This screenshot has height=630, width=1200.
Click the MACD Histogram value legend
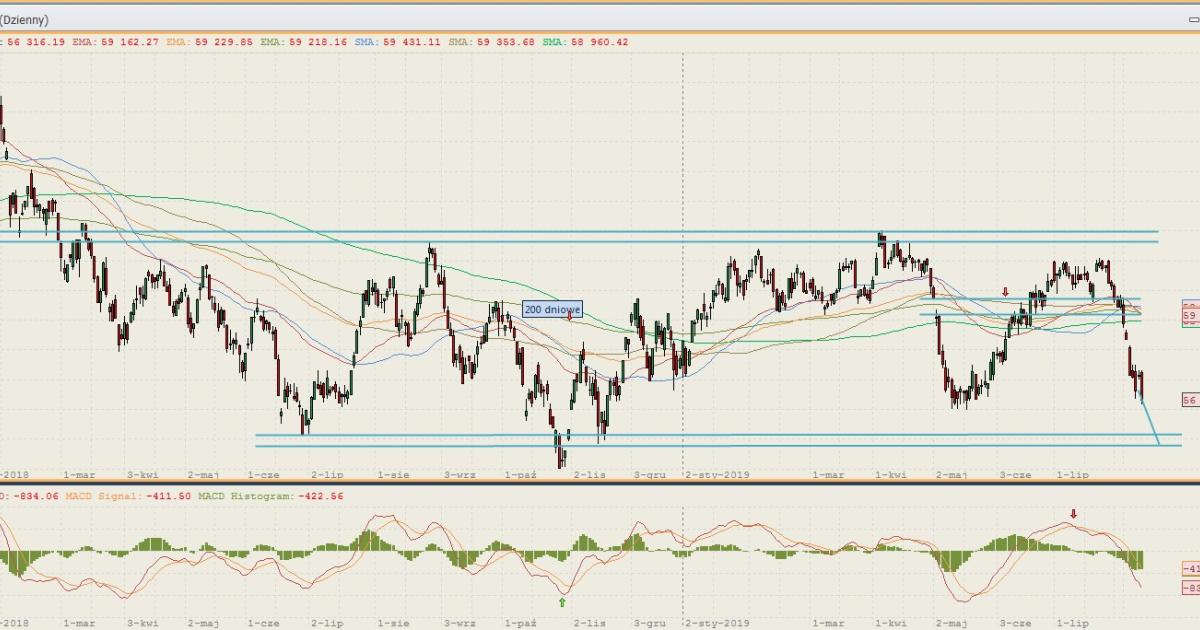[x=270, y=496]
